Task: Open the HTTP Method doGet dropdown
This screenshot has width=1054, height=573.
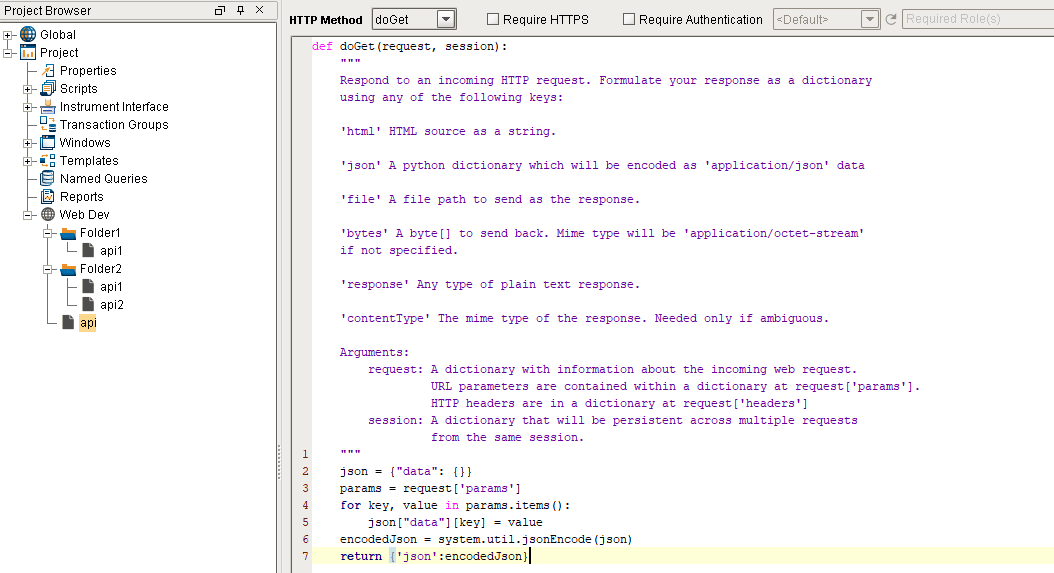Action: (x=446, y=20)
